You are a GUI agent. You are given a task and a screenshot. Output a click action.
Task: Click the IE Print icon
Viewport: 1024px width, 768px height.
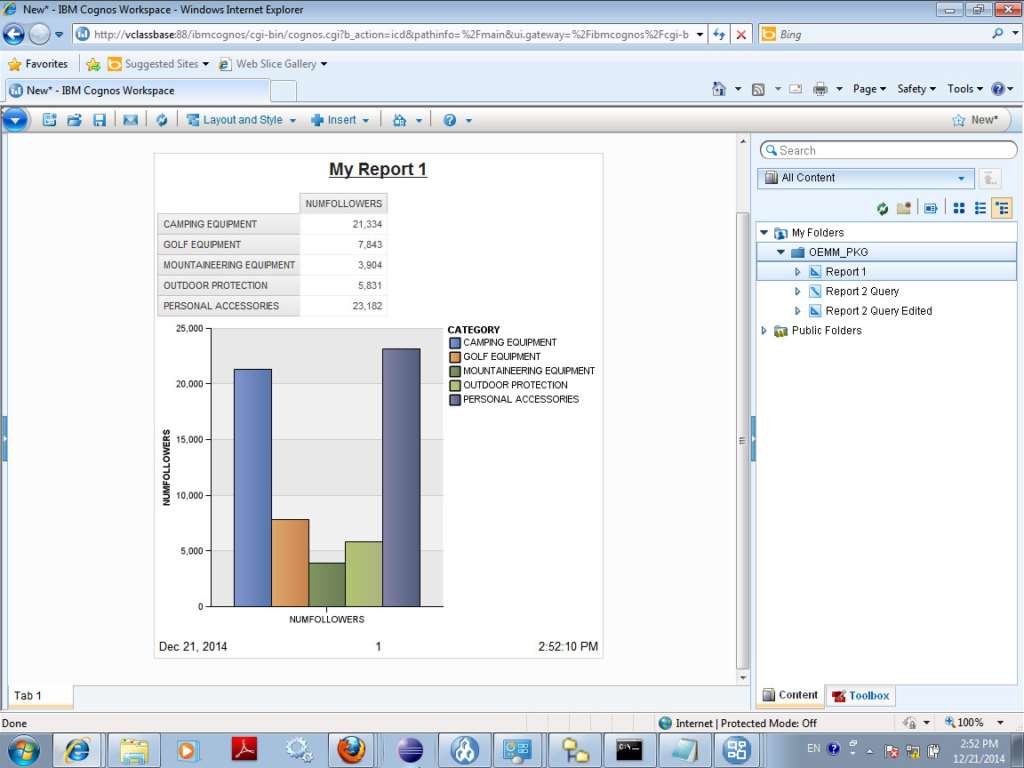(820, 89)
